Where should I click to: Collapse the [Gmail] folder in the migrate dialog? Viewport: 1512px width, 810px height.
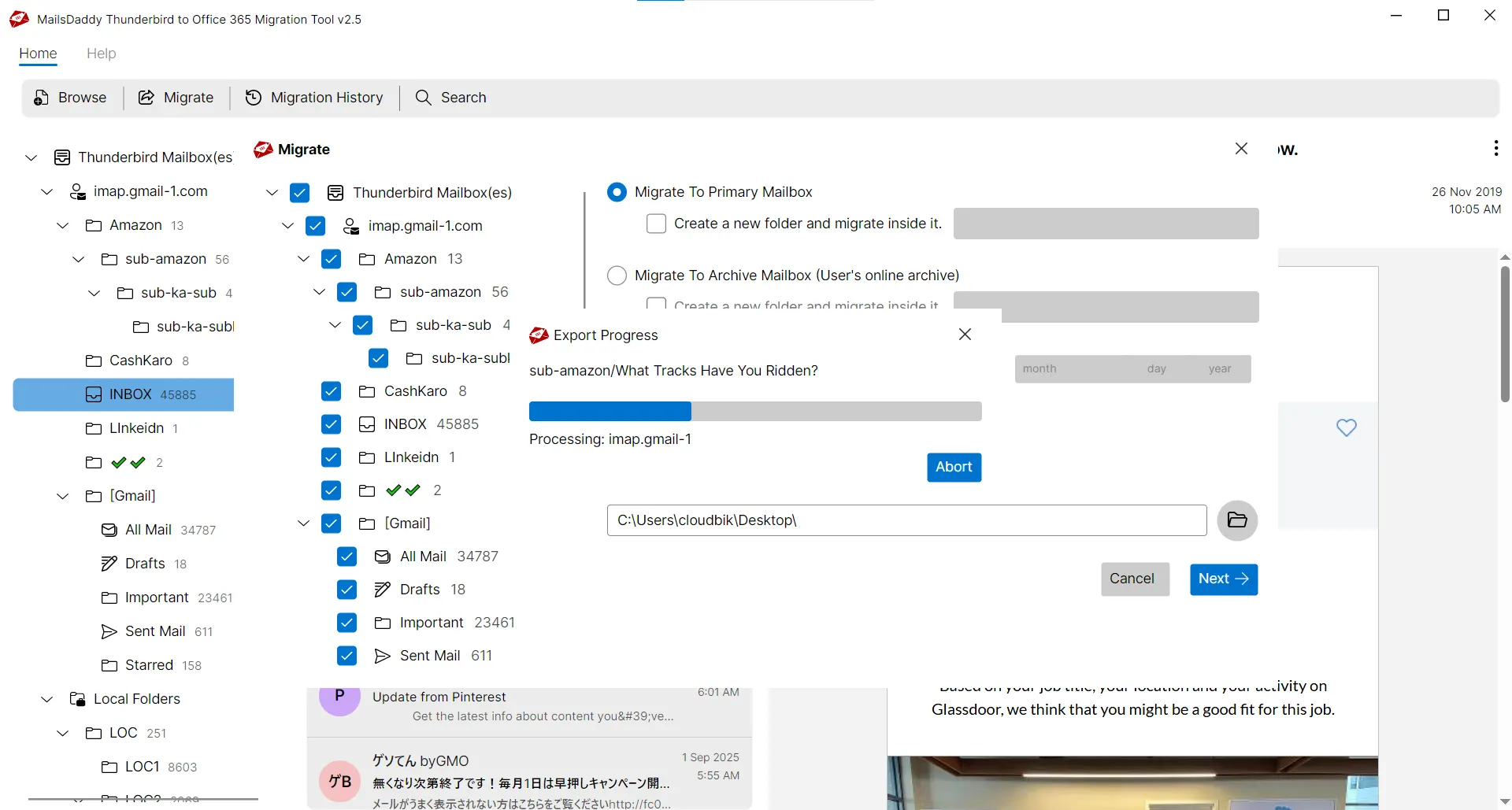click(303, 523)
